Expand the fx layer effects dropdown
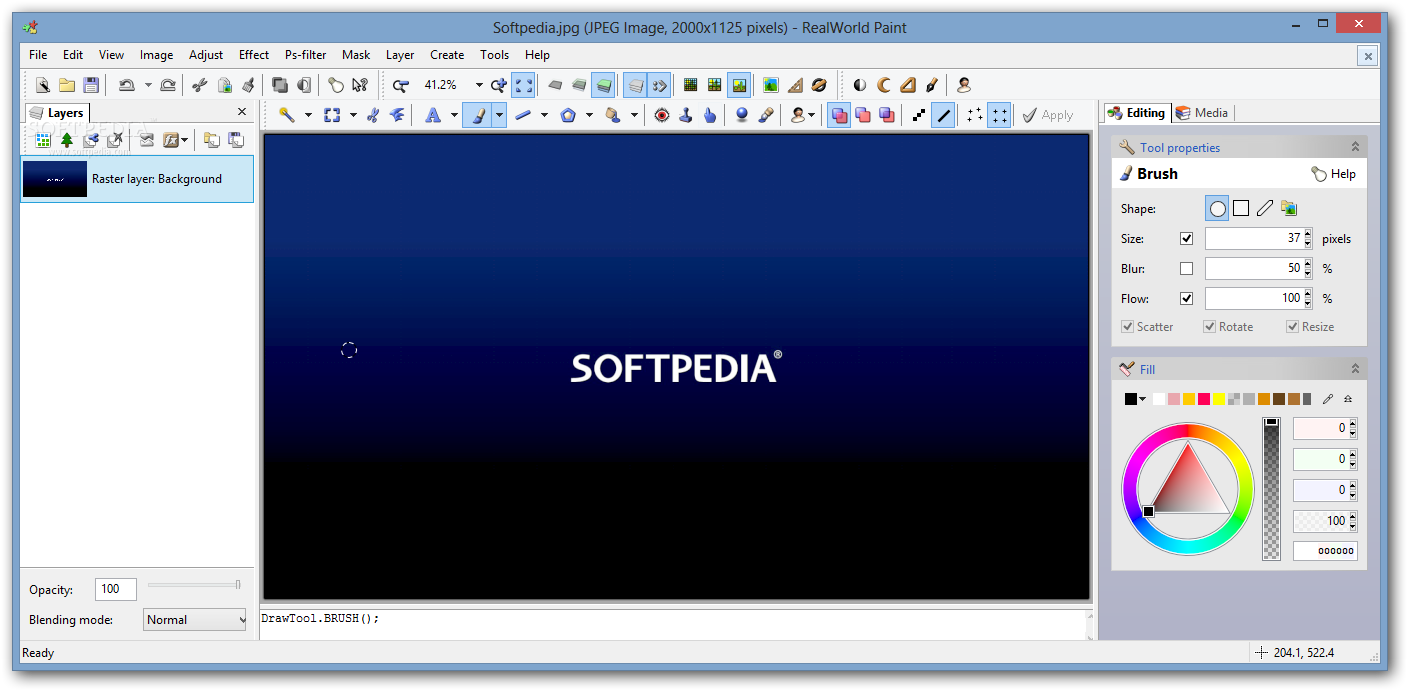Image resolution: width=1408 pixels, height=691 pixels. coord(186,140)
